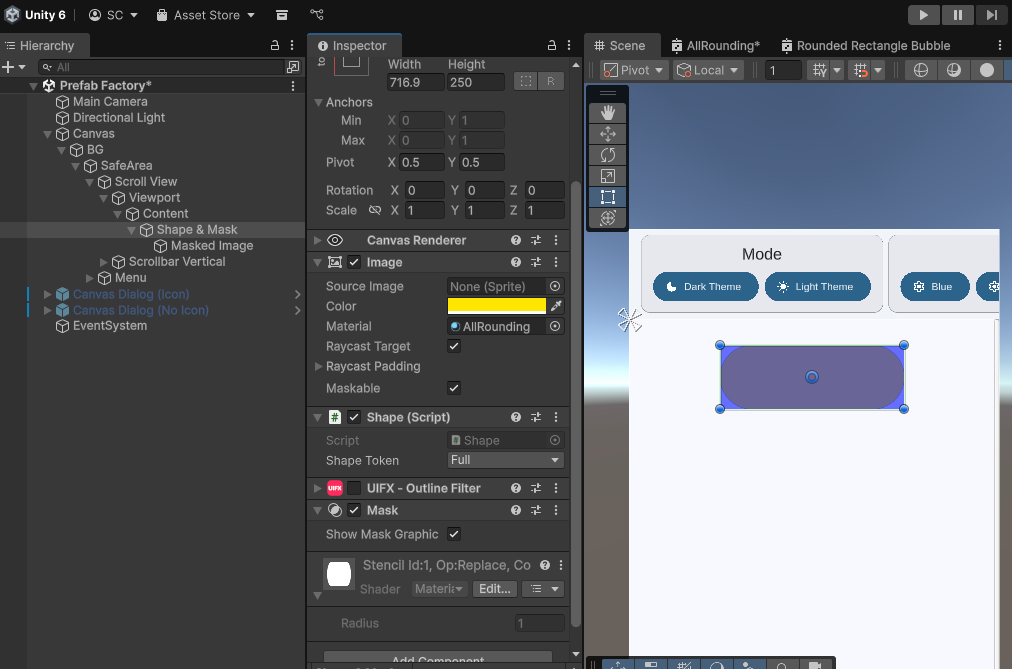Viewport: 1012px width, 669px height.
Task: Open the Shape Token dropdown
Action: [505, 460]
